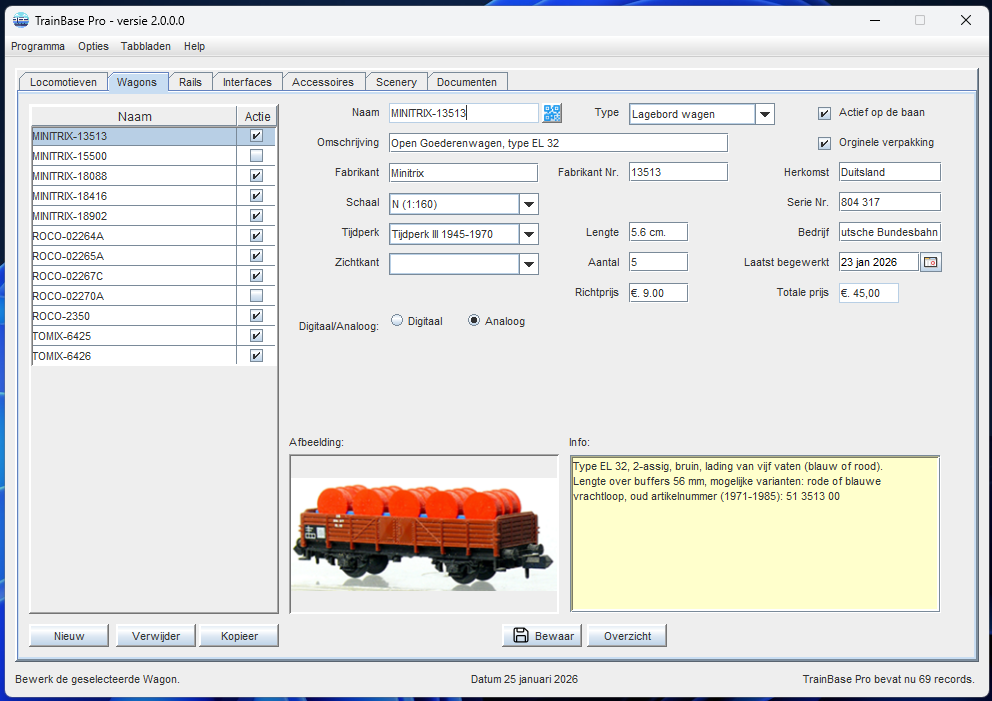Open the Opties menu

93,46
